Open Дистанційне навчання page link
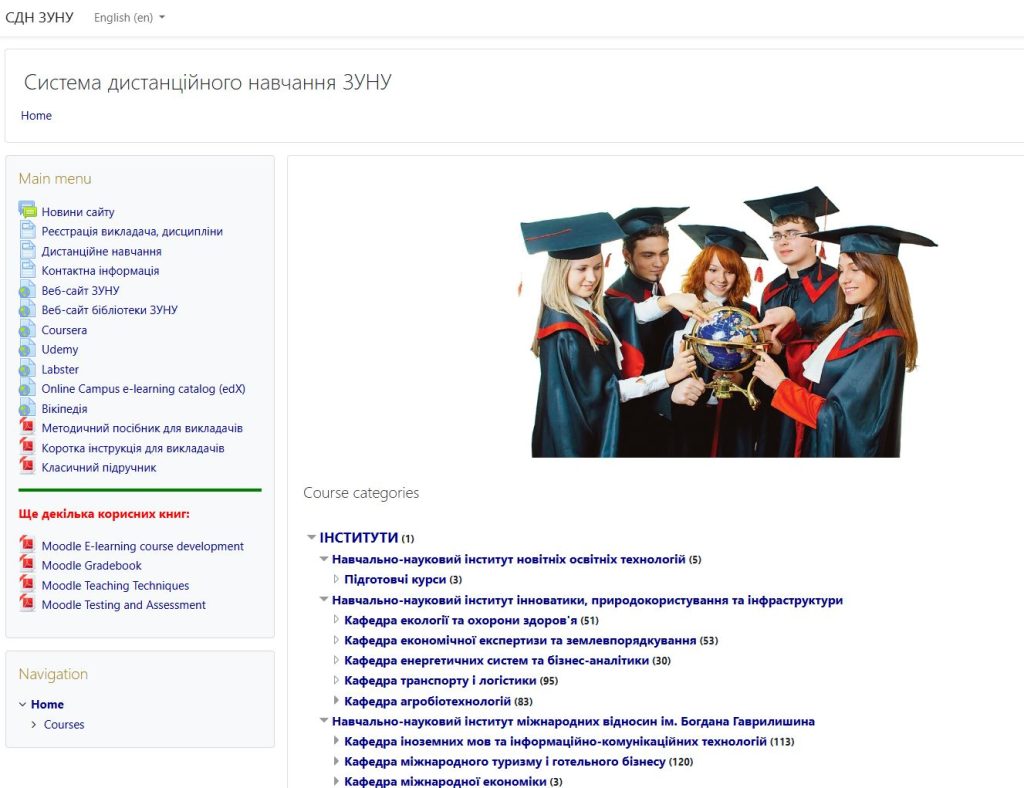The width and height of the screenshot is (1024, 788). pyautogui.click(x=101, y=252)
